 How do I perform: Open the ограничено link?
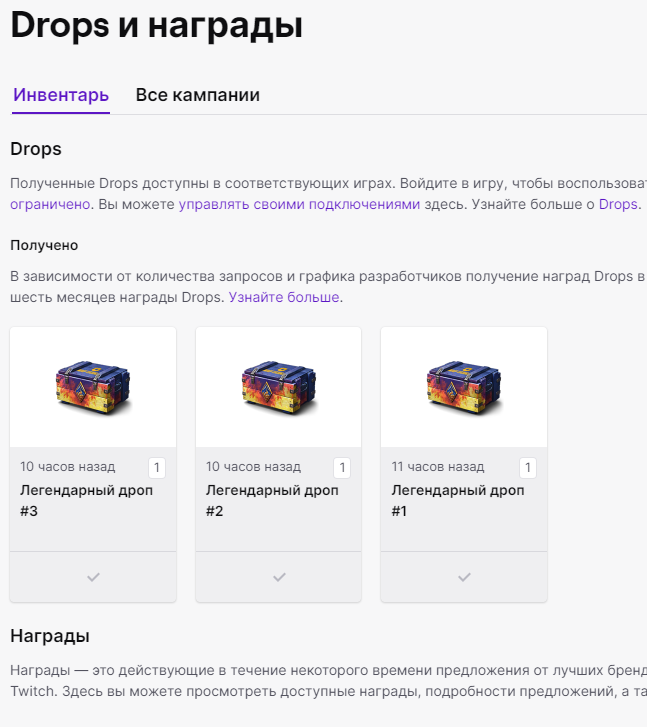(x=50, y=204)
